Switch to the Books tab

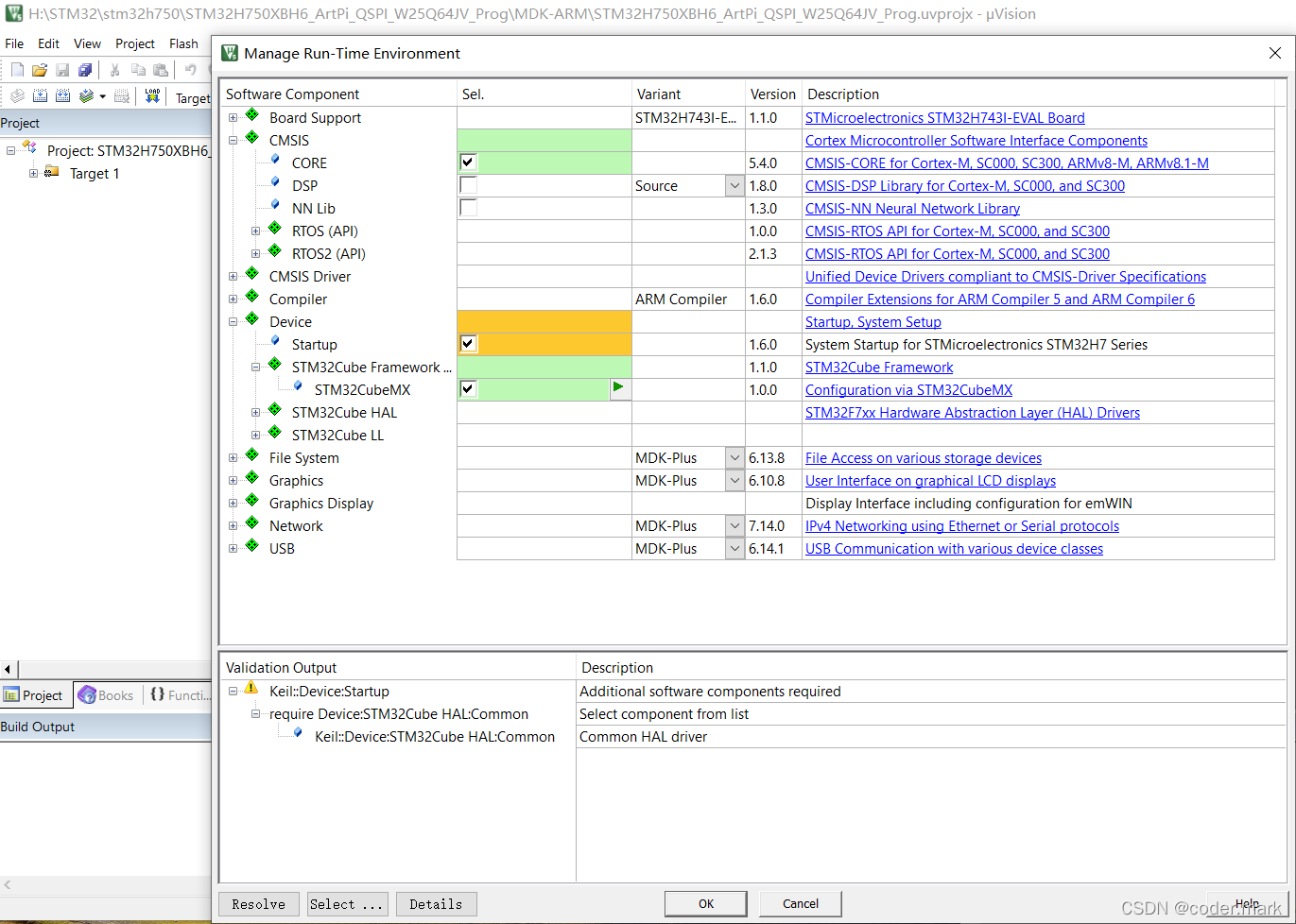click(106, 695)
